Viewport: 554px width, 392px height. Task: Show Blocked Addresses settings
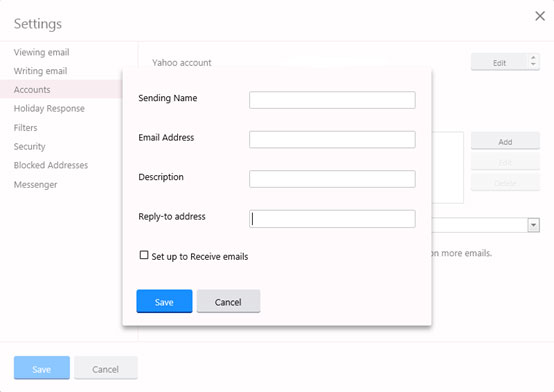[x=51, y=165]
